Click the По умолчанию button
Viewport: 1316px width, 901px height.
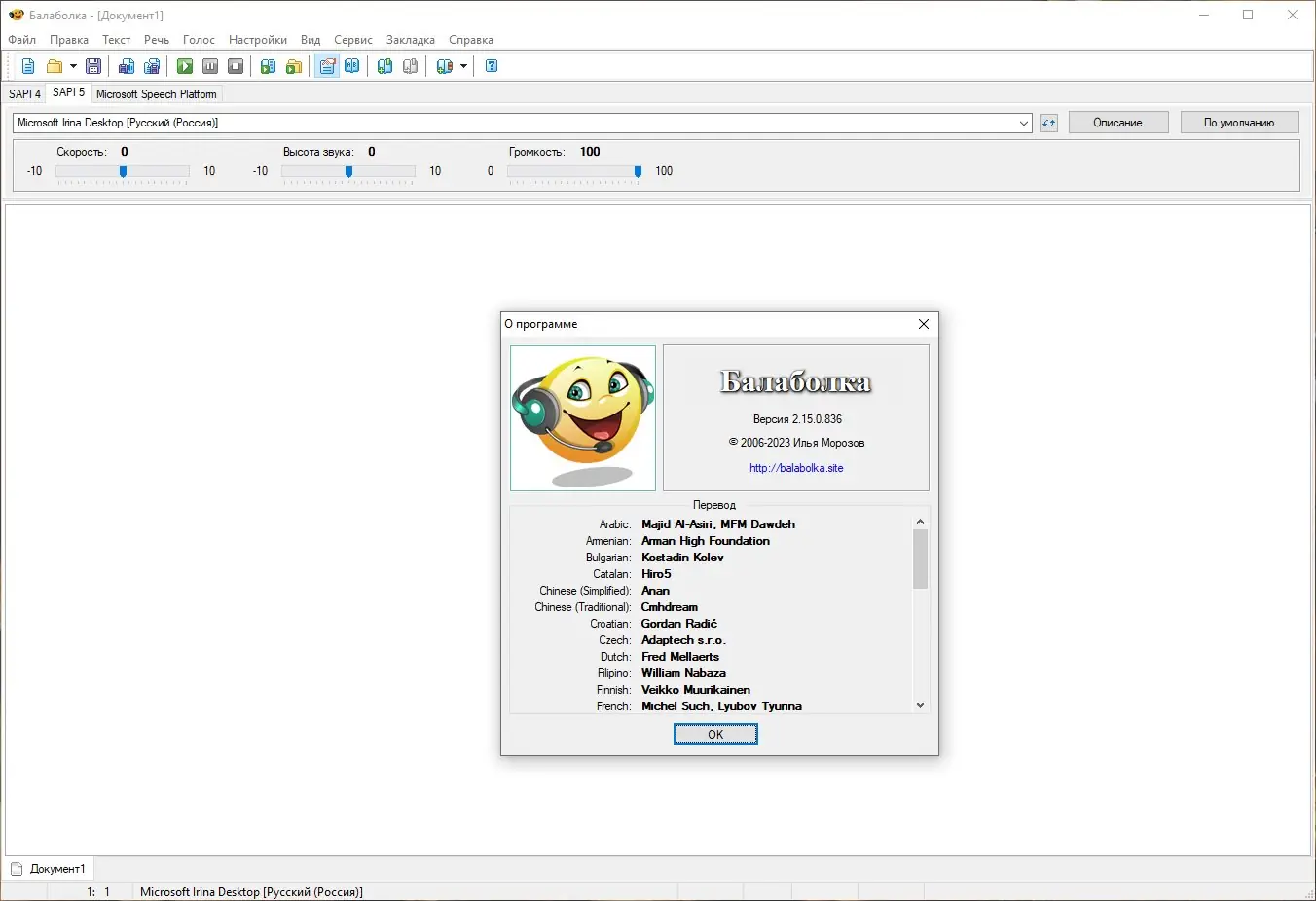tap(1239, 123)
